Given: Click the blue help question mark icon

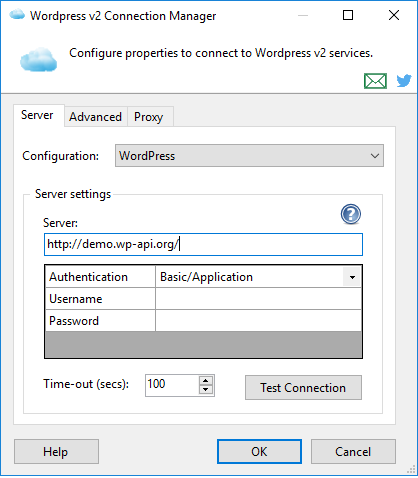Looking at the screenshot, I should pos(351,214).
